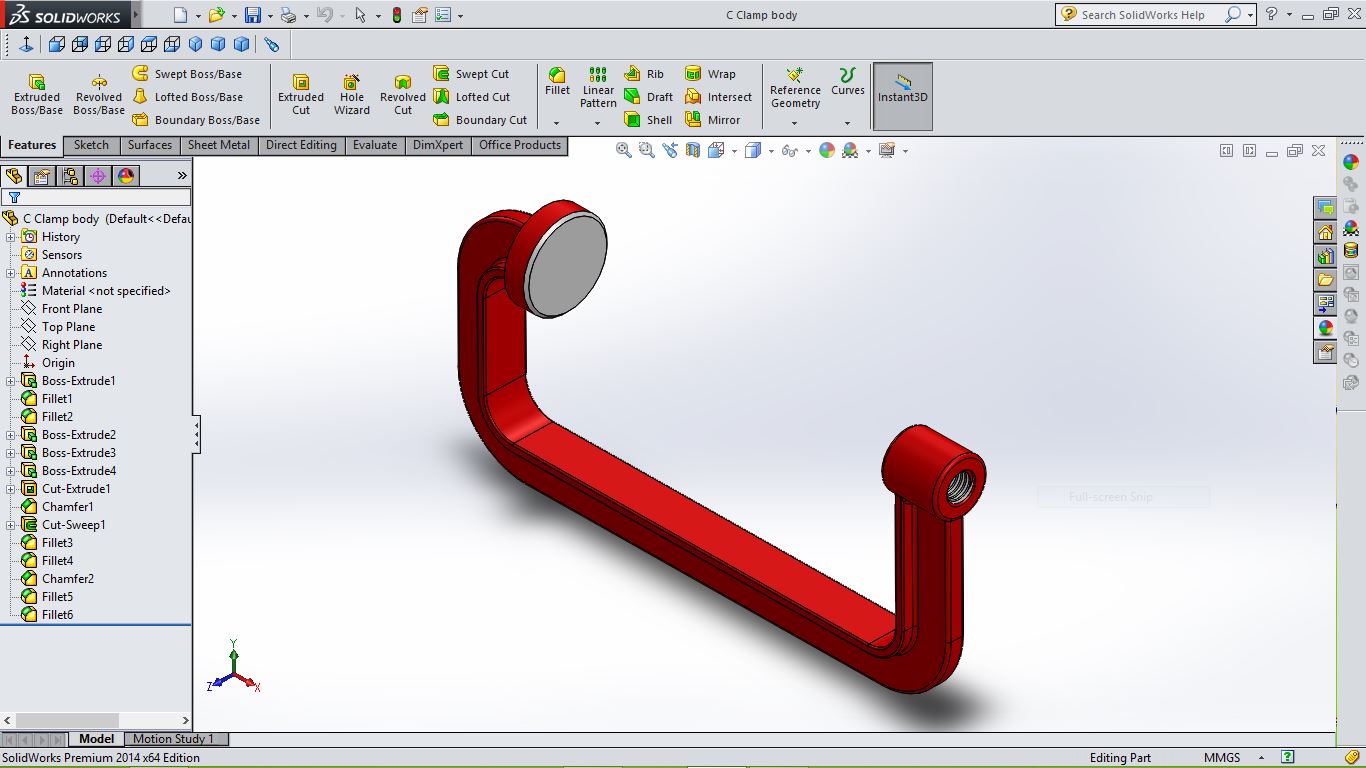Click the Mirror tool
Image resolution: width=1366 pixels, height=768 pixels.
pos(712,120)
